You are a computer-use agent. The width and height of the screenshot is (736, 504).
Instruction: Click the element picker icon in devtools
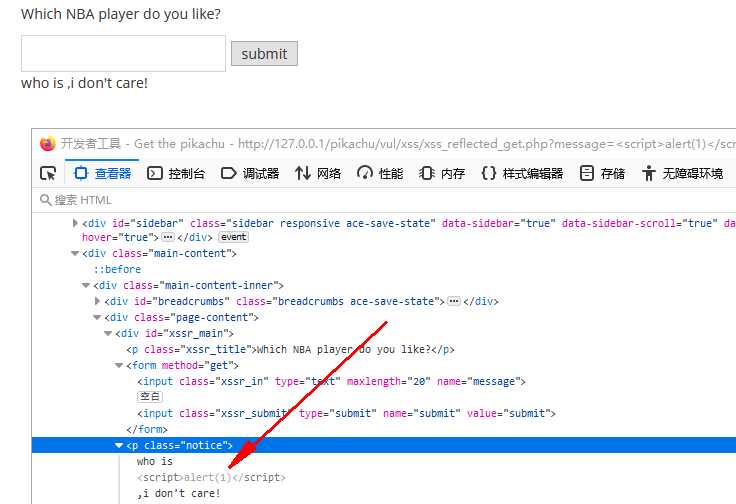click(x=48, y=174)
